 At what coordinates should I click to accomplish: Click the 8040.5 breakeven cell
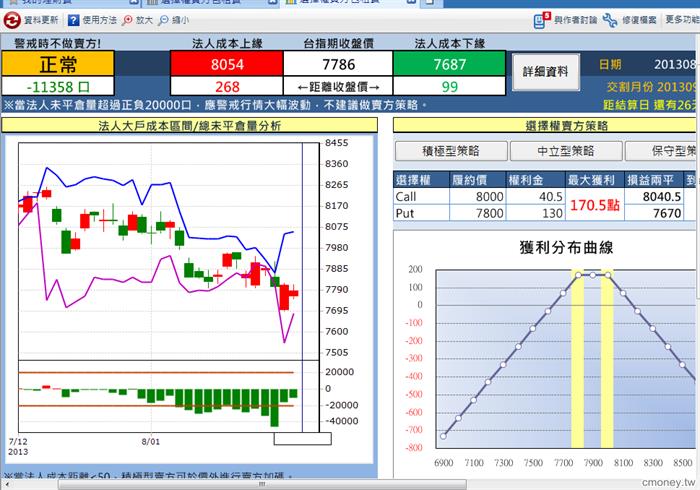coord(653,196)
